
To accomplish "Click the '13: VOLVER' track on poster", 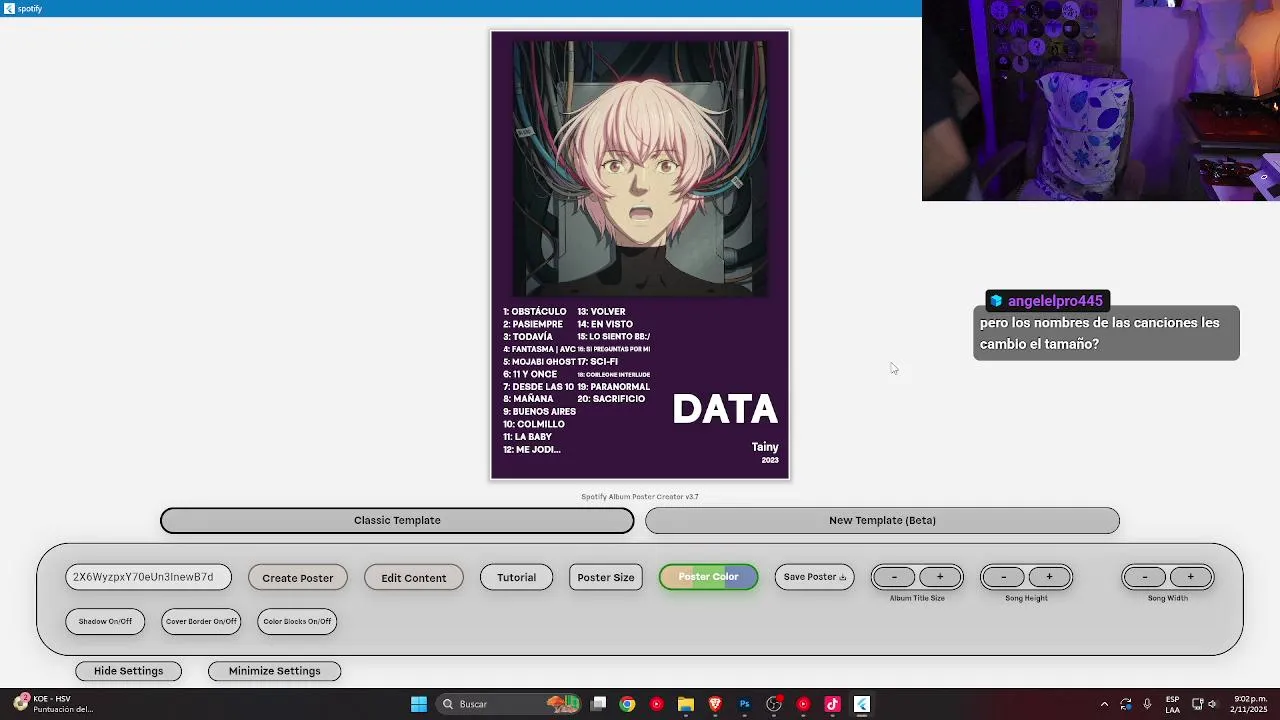I will 601,312.
